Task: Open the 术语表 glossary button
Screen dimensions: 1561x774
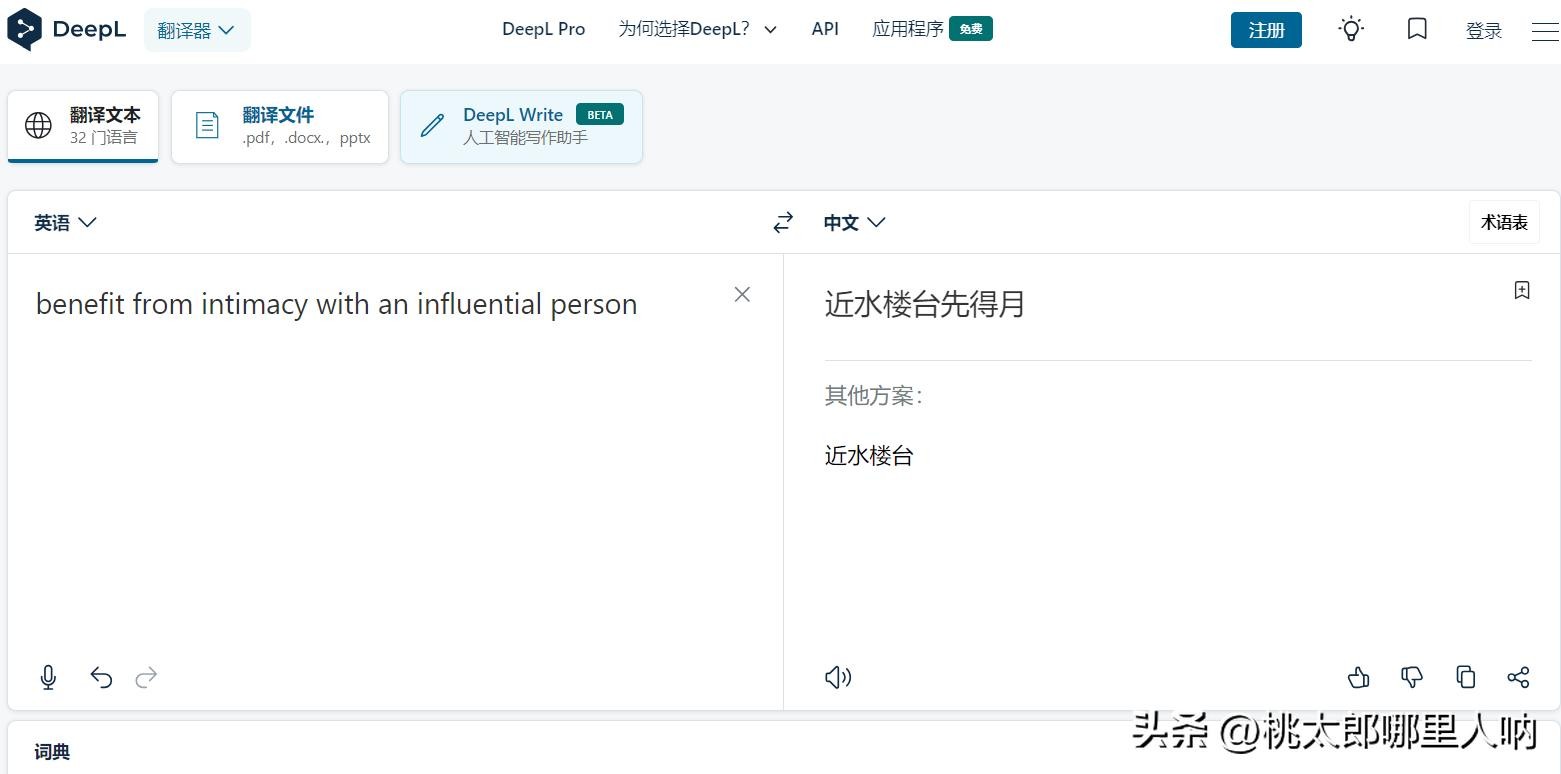Action: (x=1504, y=222)
